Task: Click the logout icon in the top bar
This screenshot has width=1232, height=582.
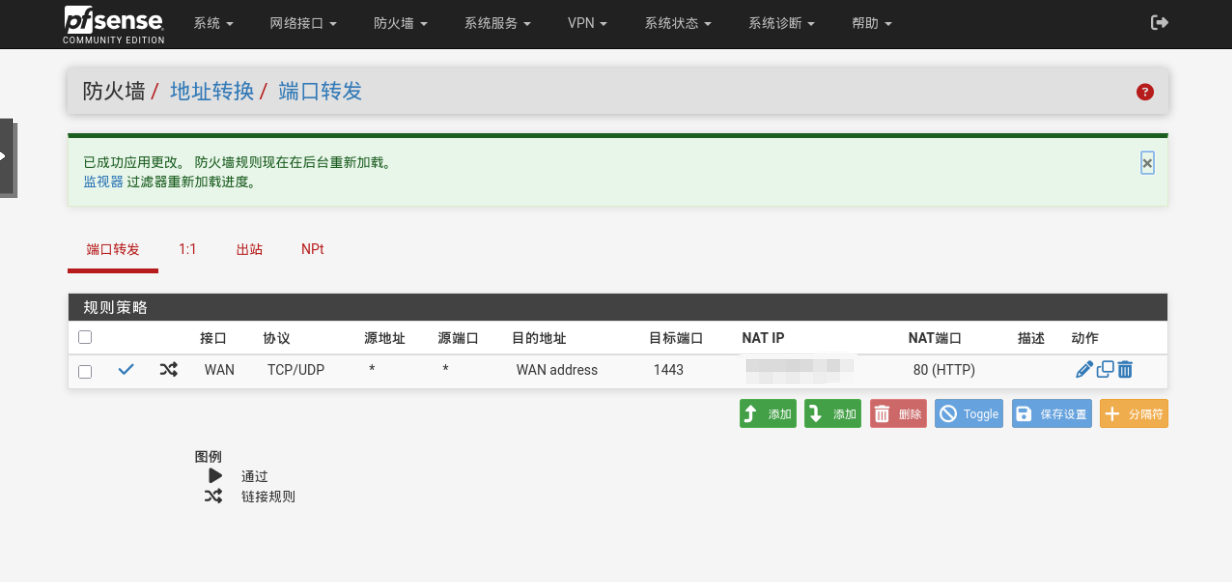Action: tap(1159, 23)
